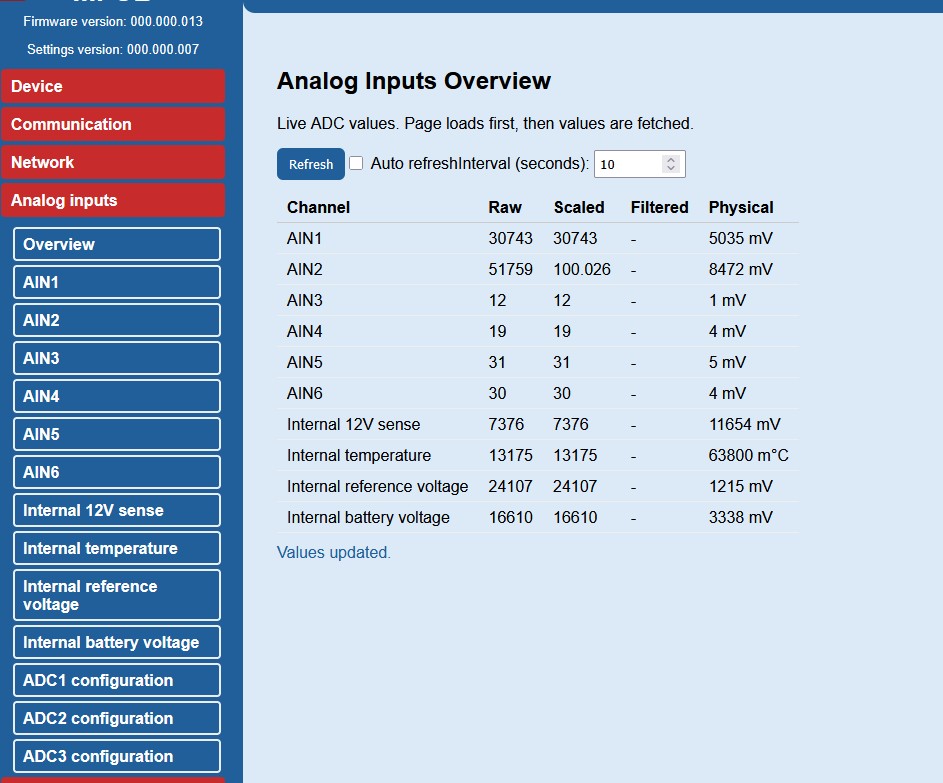
Task: Expand the Device menu section
Action: tap(113, 86)
